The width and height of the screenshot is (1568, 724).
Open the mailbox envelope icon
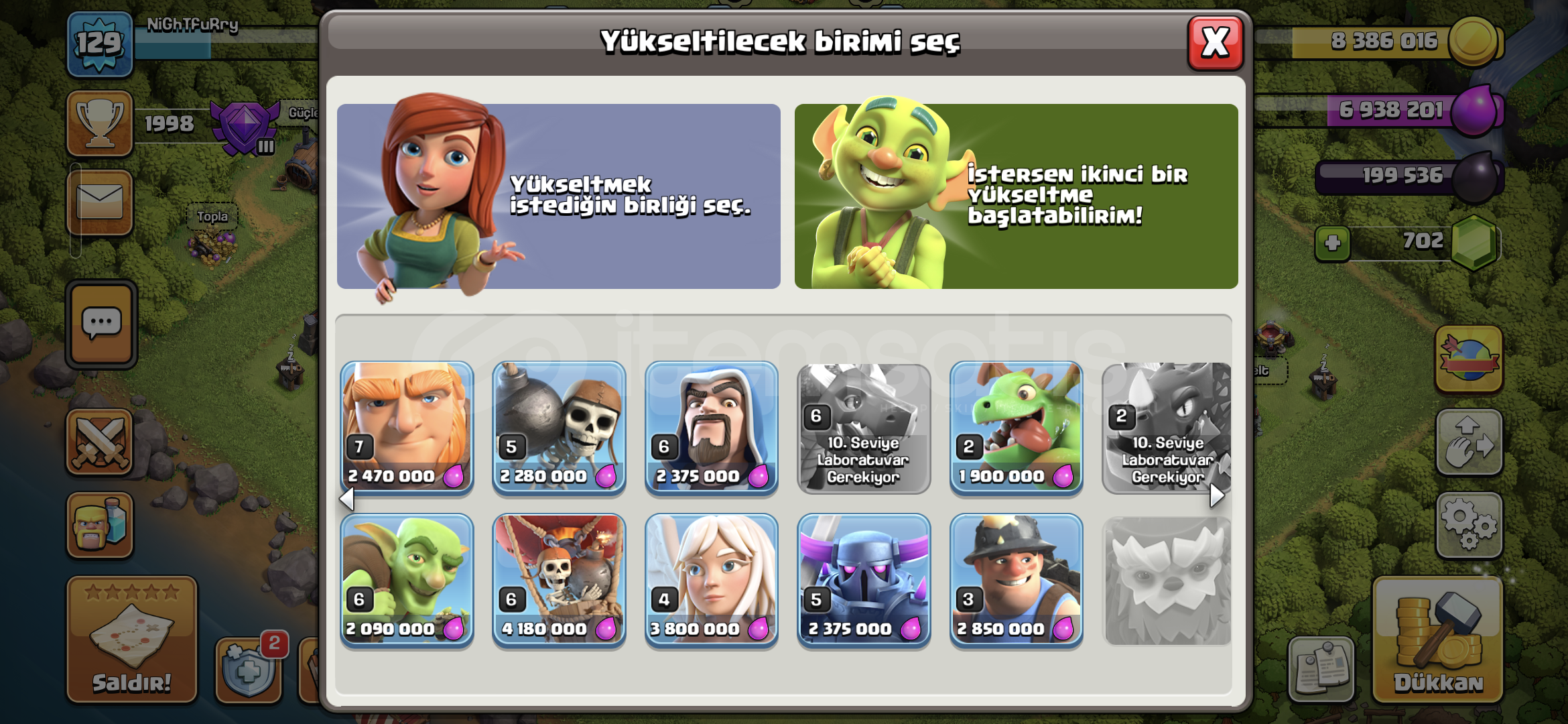tap(100, 202)
